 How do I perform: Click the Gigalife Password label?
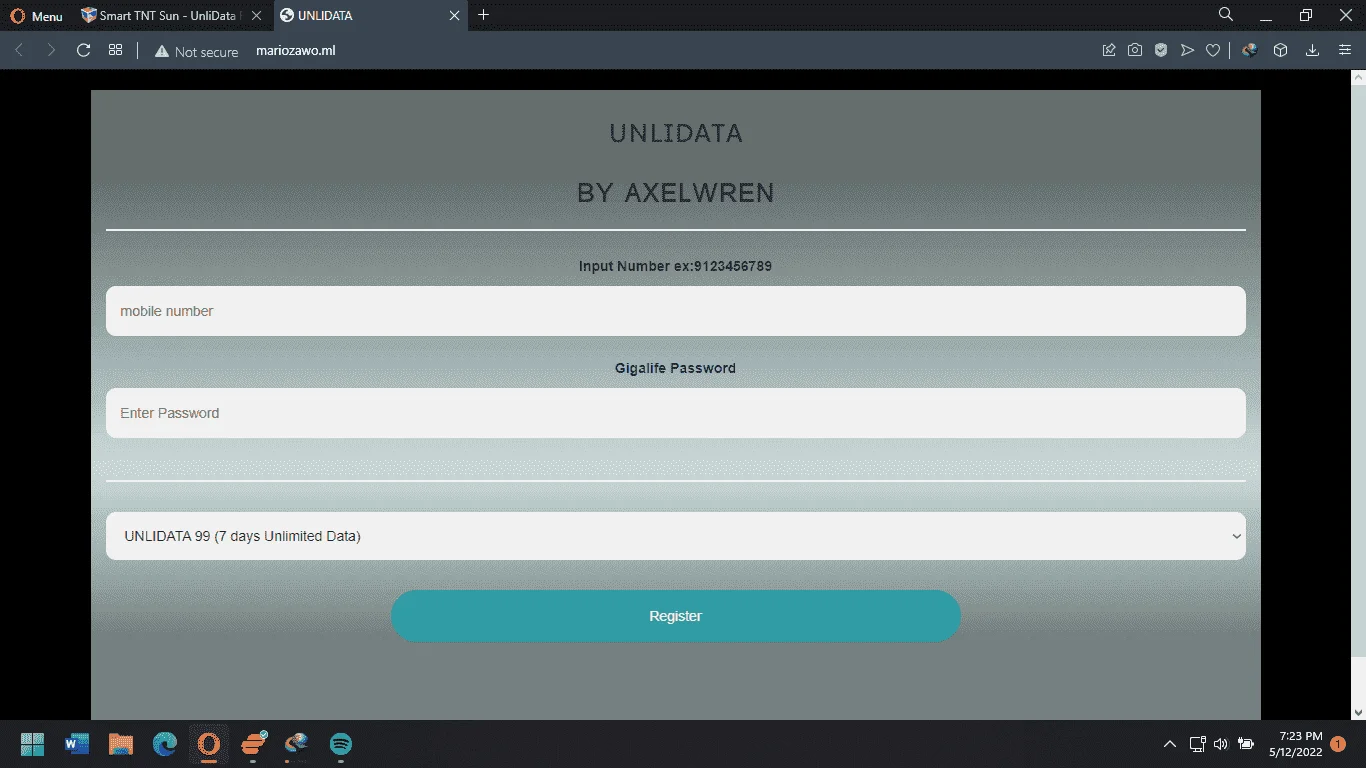click(675, 368)
